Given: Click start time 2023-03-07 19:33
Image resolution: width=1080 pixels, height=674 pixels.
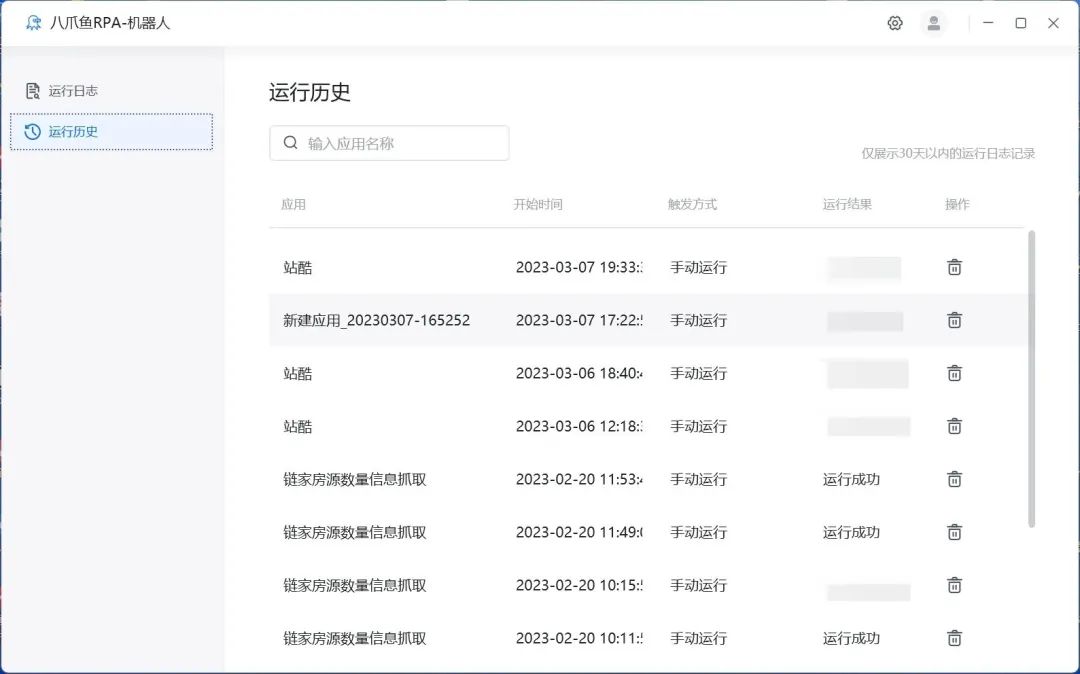Looking at the screenshot, I should tap(579, 267).
